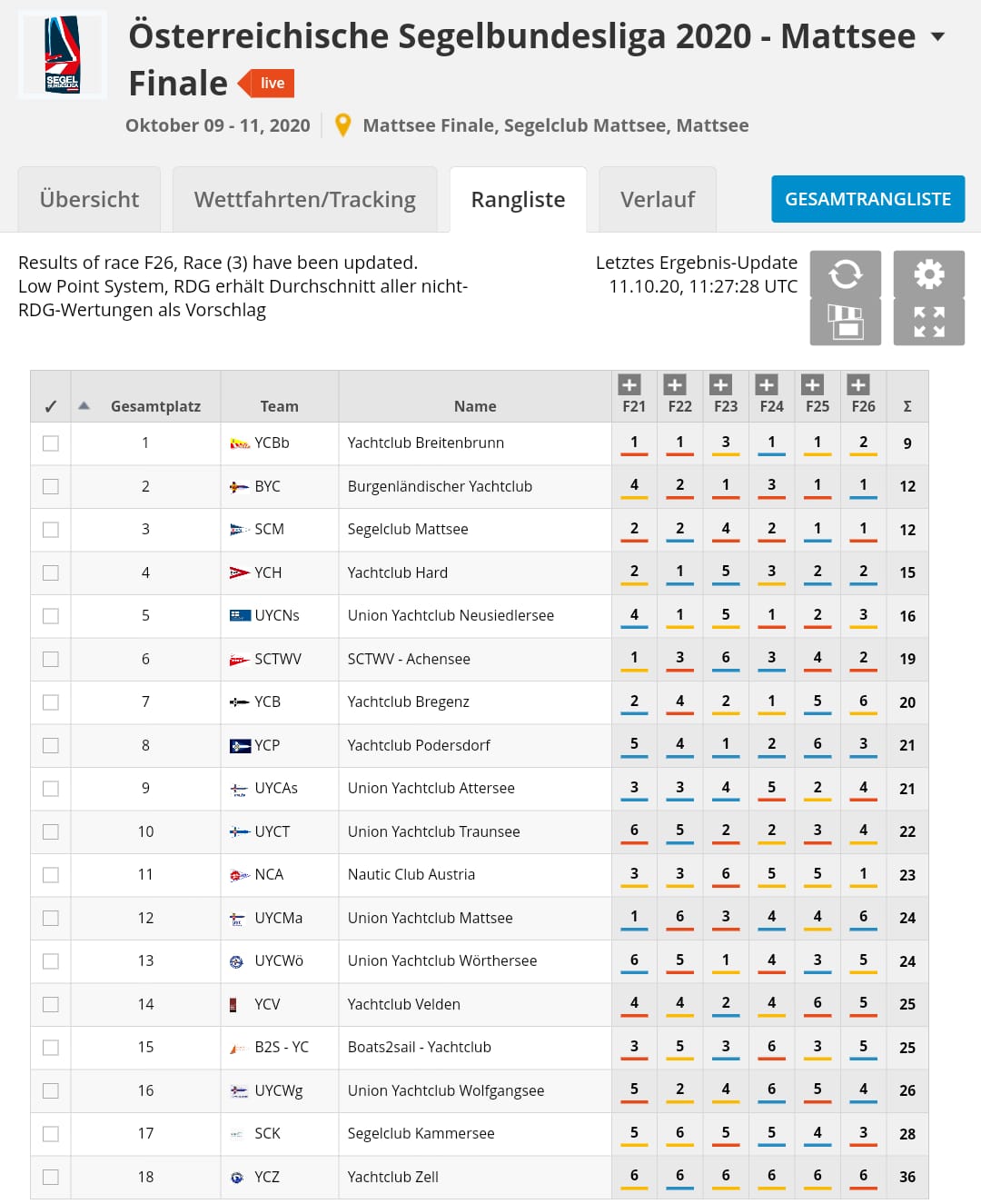This screenshot has height=1204, width=981.
Task: Select checkbox for Yachtclub Breitenbrunn
Action: coord(51,443)
